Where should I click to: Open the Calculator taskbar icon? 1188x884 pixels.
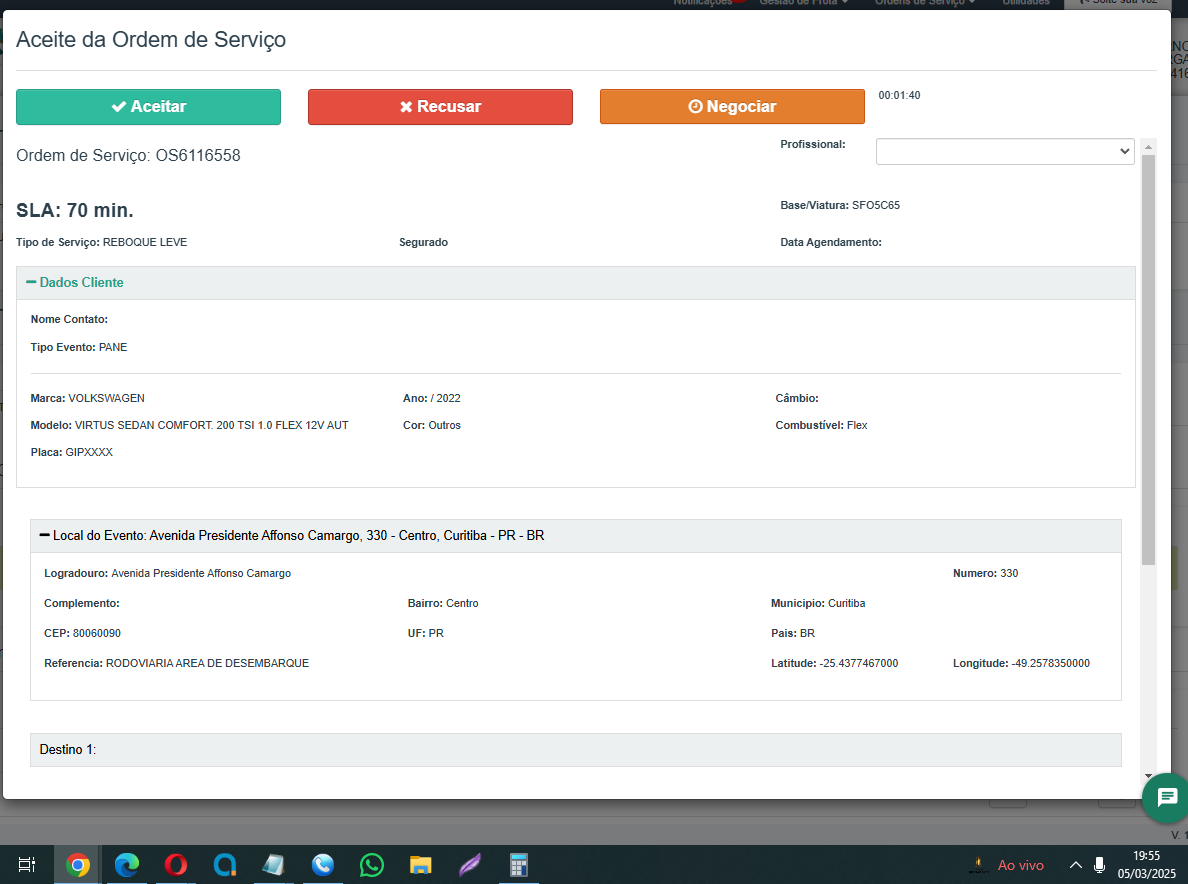(518, 865)
